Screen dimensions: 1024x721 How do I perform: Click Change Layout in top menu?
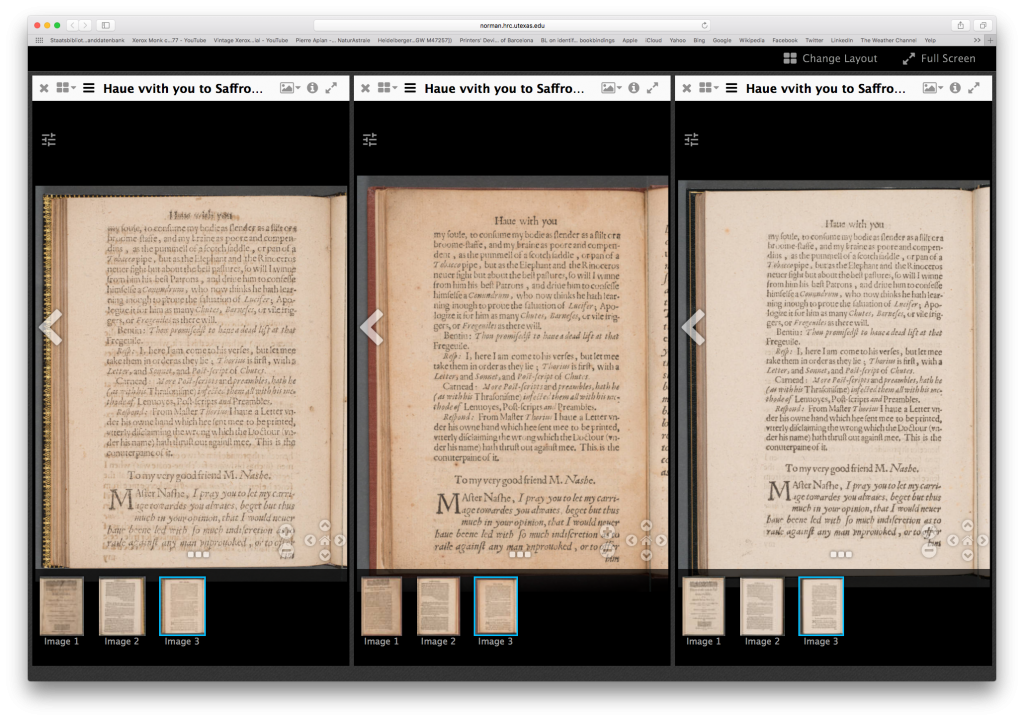[x=830, y=59]
